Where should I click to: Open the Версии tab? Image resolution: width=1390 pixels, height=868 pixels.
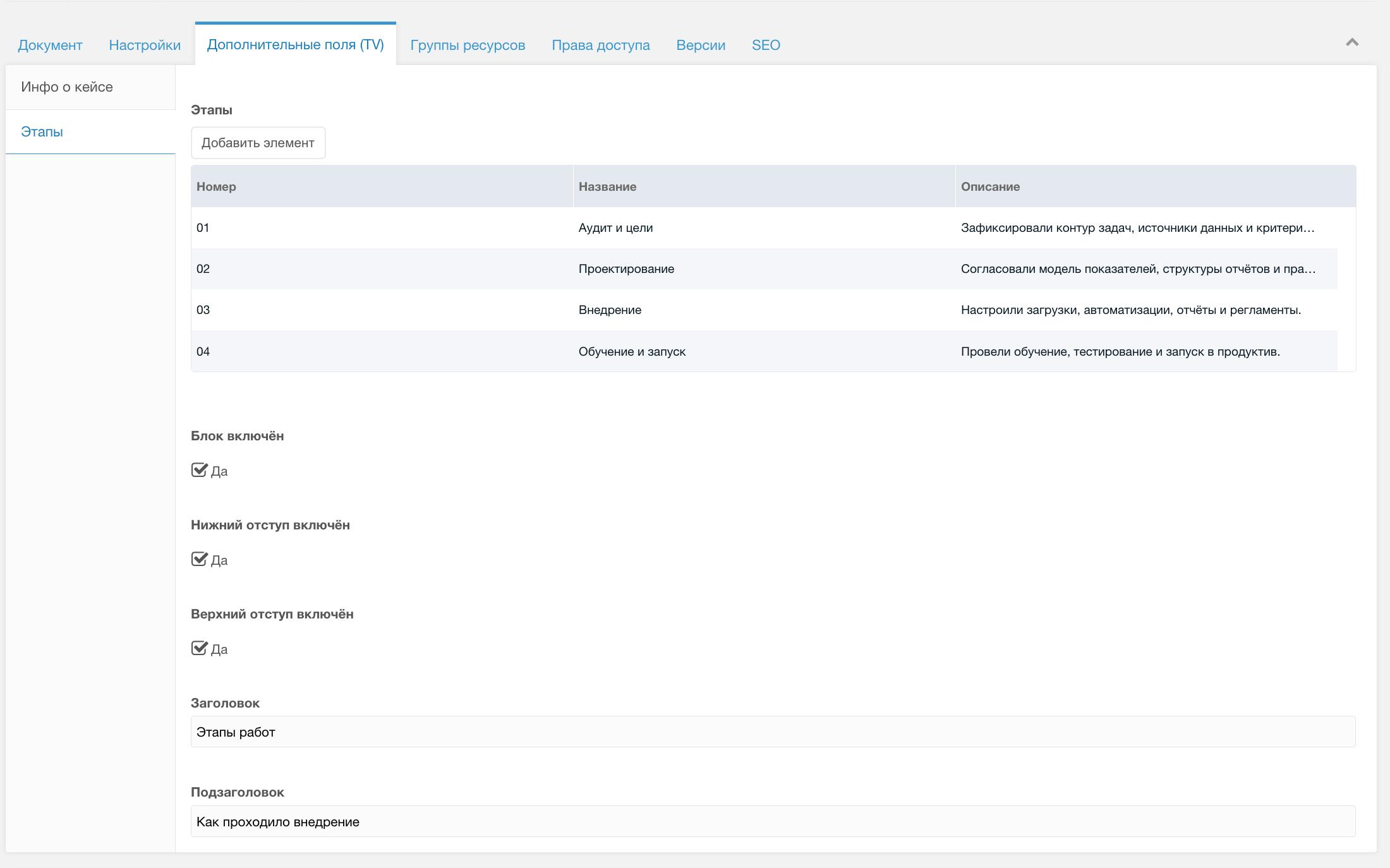tap(701, 45)
